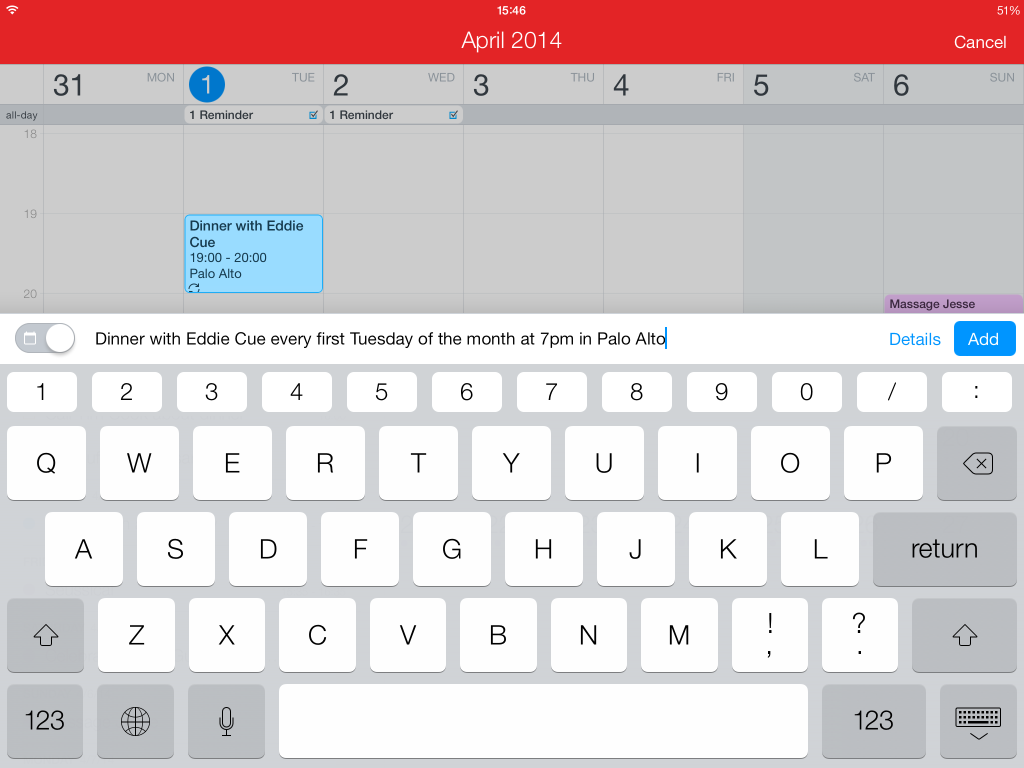1024x768 pixels.
Task: Tap the Add button
Action: click(x=984, y=339)
